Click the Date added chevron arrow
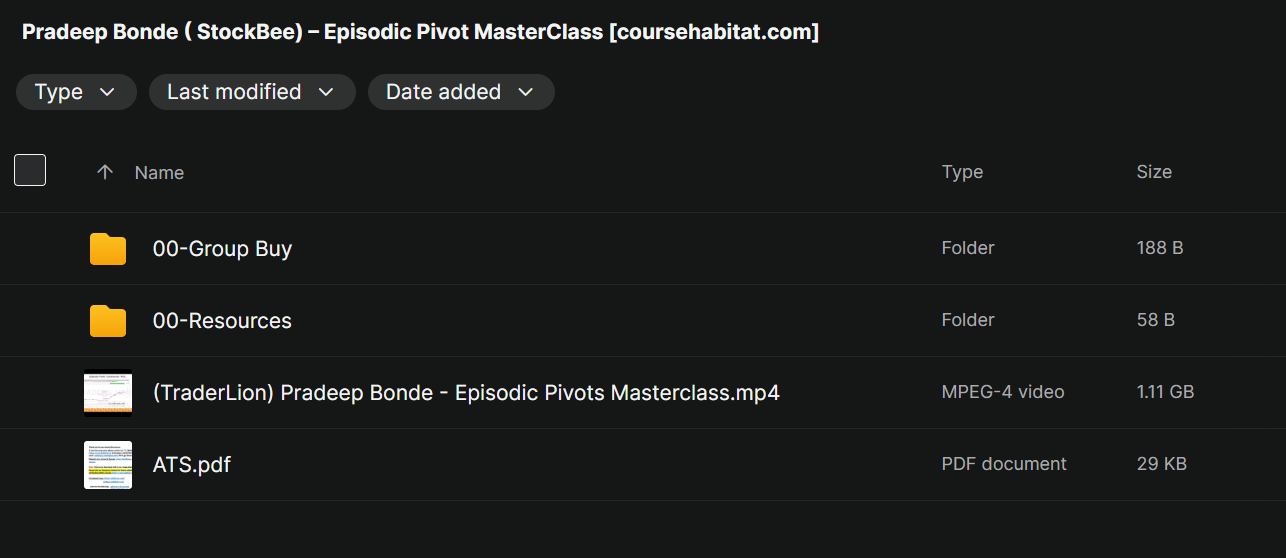This screenshot has height=558, width=1286. click(526, 92)
